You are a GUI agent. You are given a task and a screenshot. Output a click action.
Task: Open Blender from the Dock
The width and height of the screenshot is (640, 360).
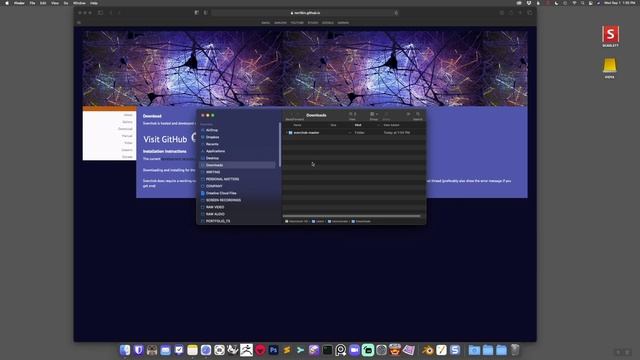428,350
